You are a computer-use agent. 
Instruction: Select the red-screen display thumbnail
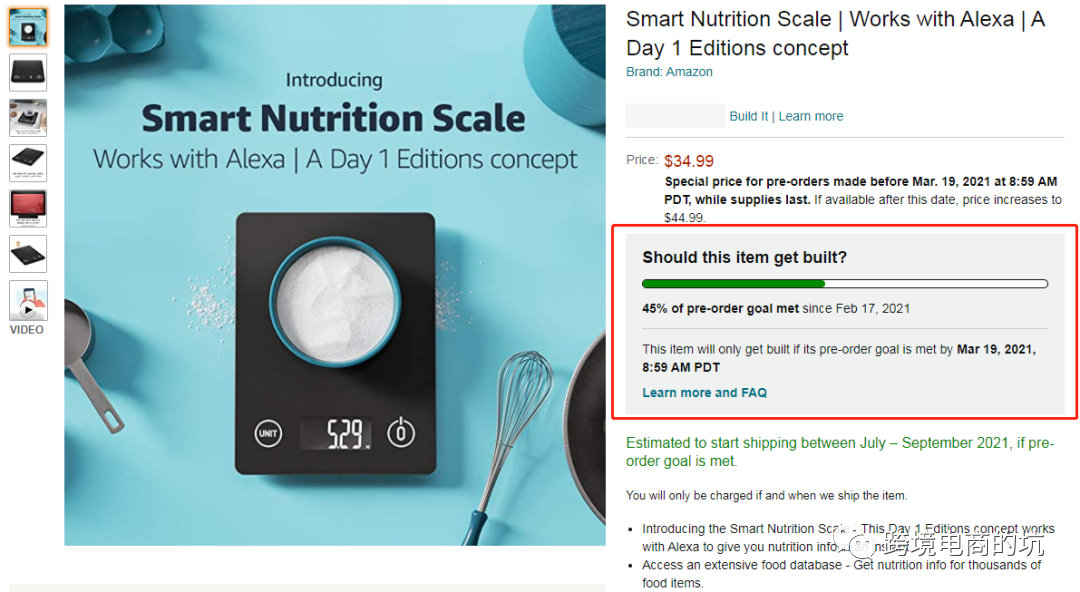28,209
